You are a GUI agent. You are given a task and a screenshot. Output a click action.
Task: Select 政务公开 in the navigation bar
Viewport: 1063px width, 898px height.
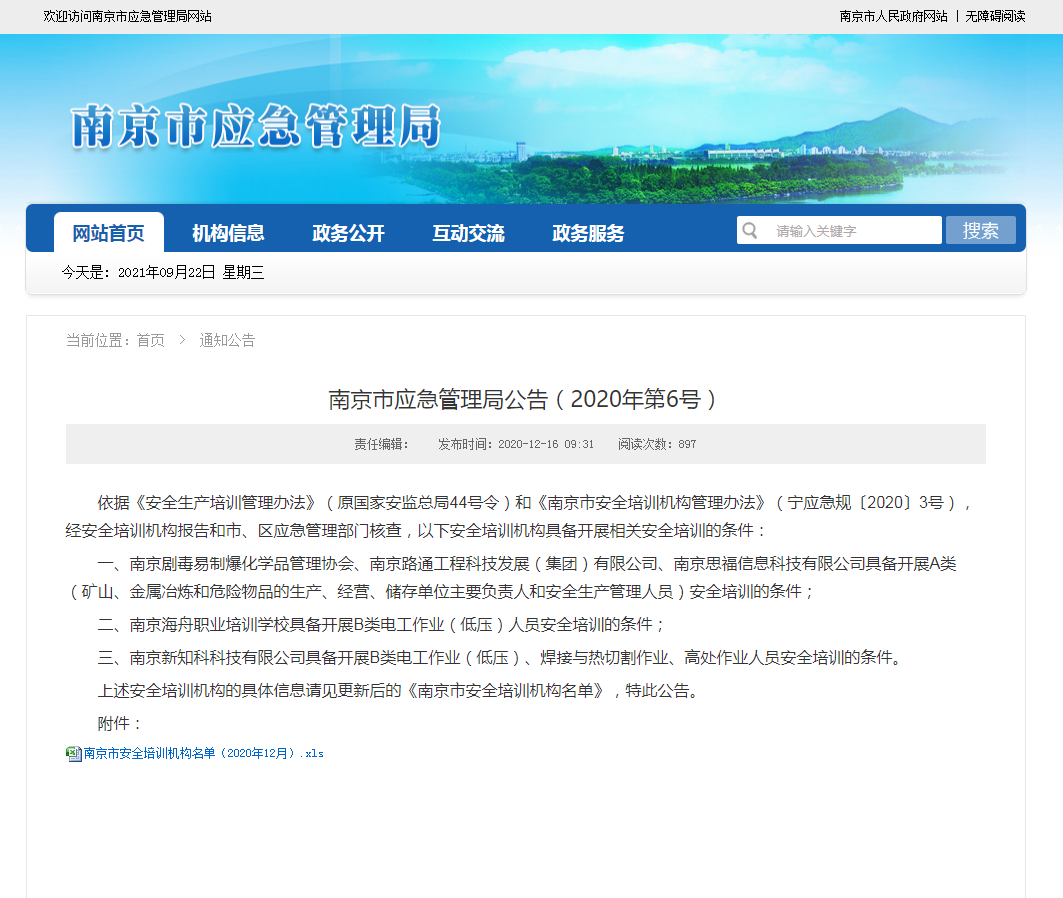click(x=348, y=233)
